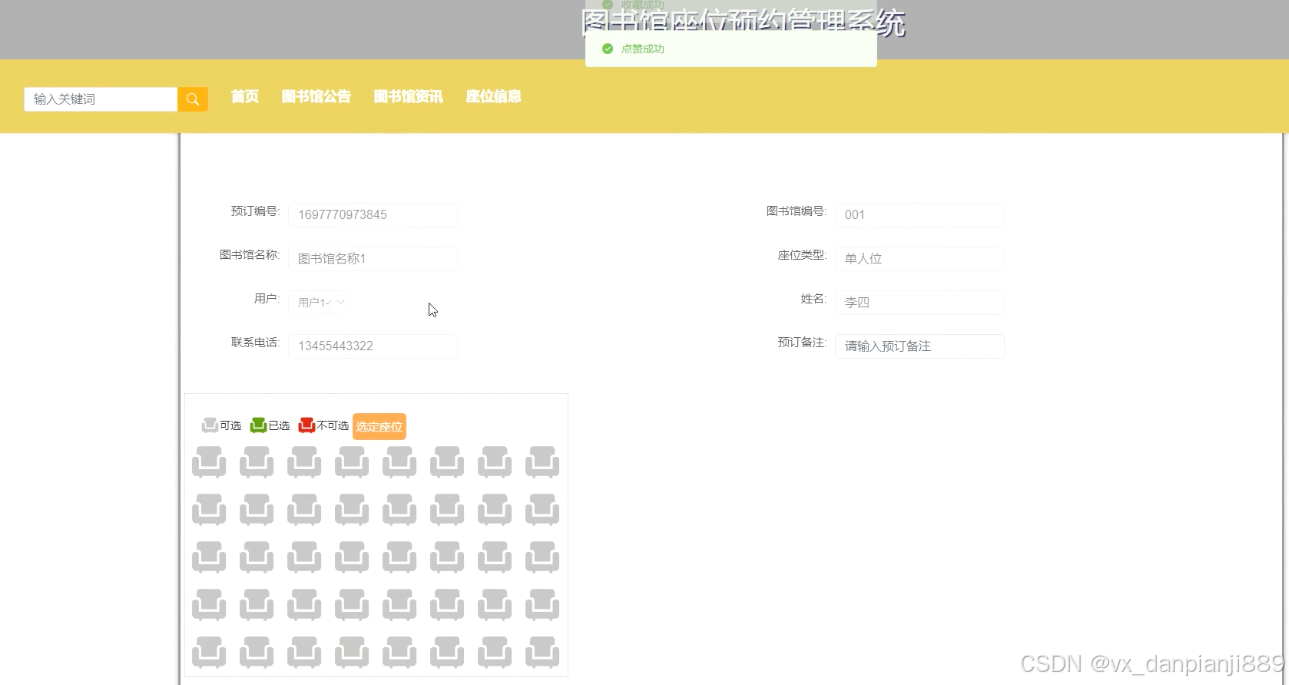Click the green 已选 legend seat icon
The height and width of the screenshot is (685, 1289).
click(x=258, y=425)
